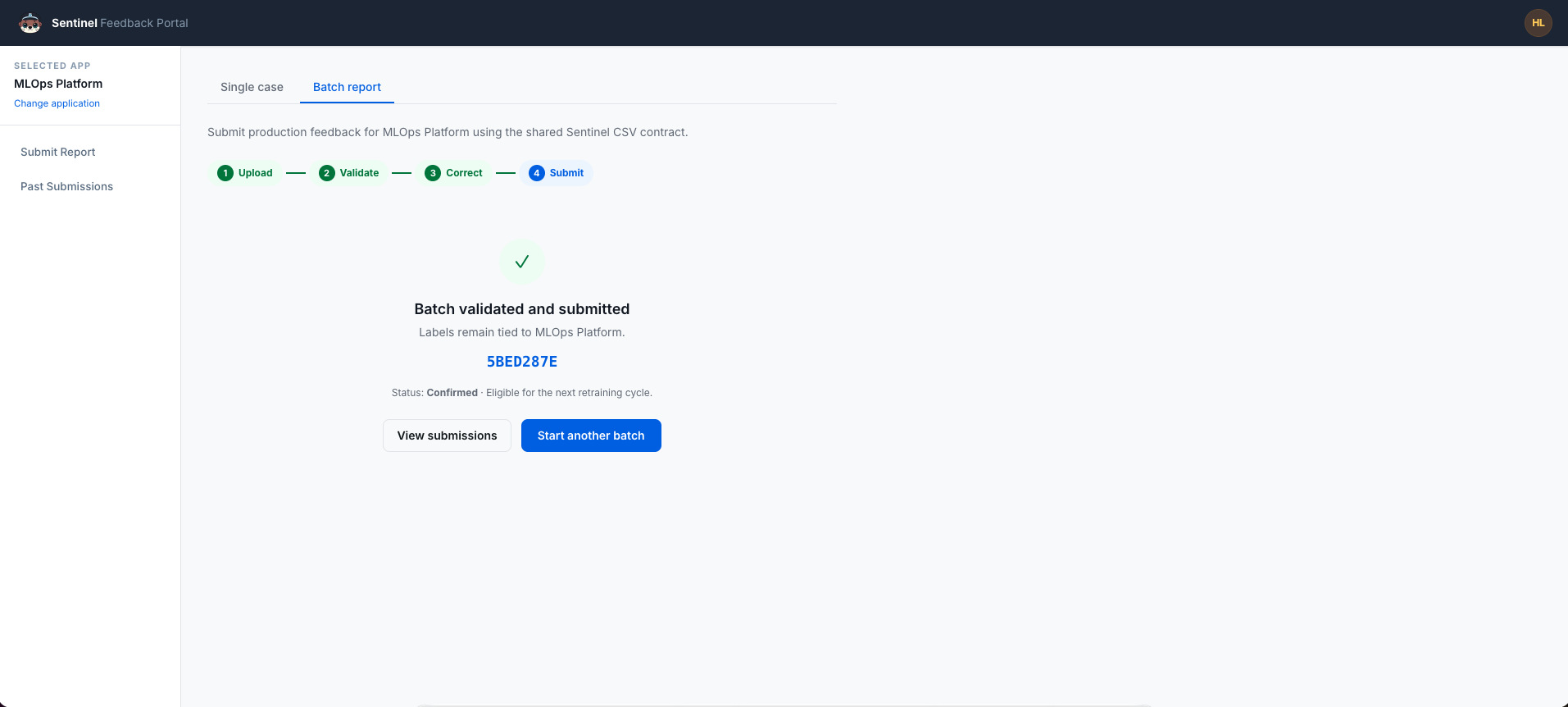Select step 2 Validate in the stepper
The width and height of the screenshot is (1568, 707).
349,173
